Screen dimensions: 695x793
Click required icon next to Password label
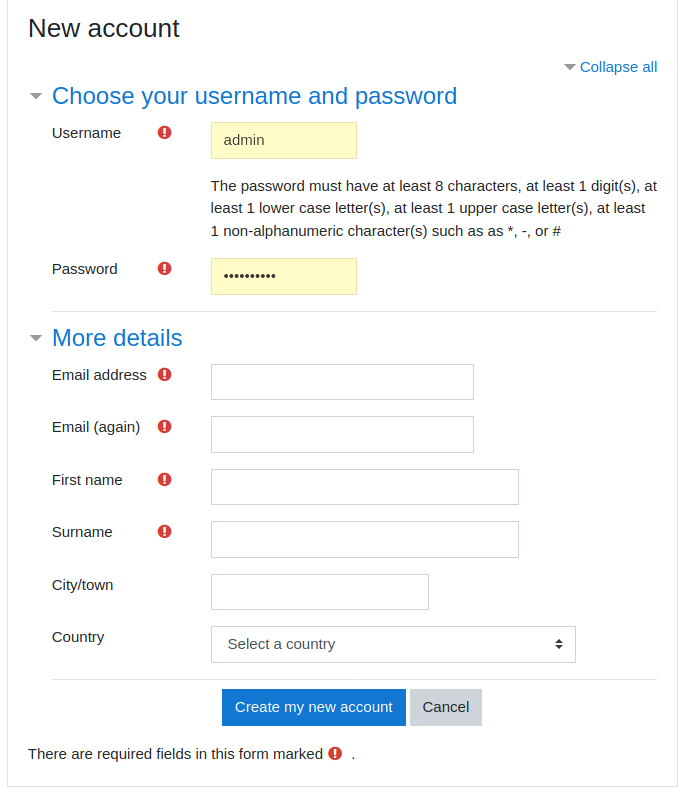click(165, 268)
